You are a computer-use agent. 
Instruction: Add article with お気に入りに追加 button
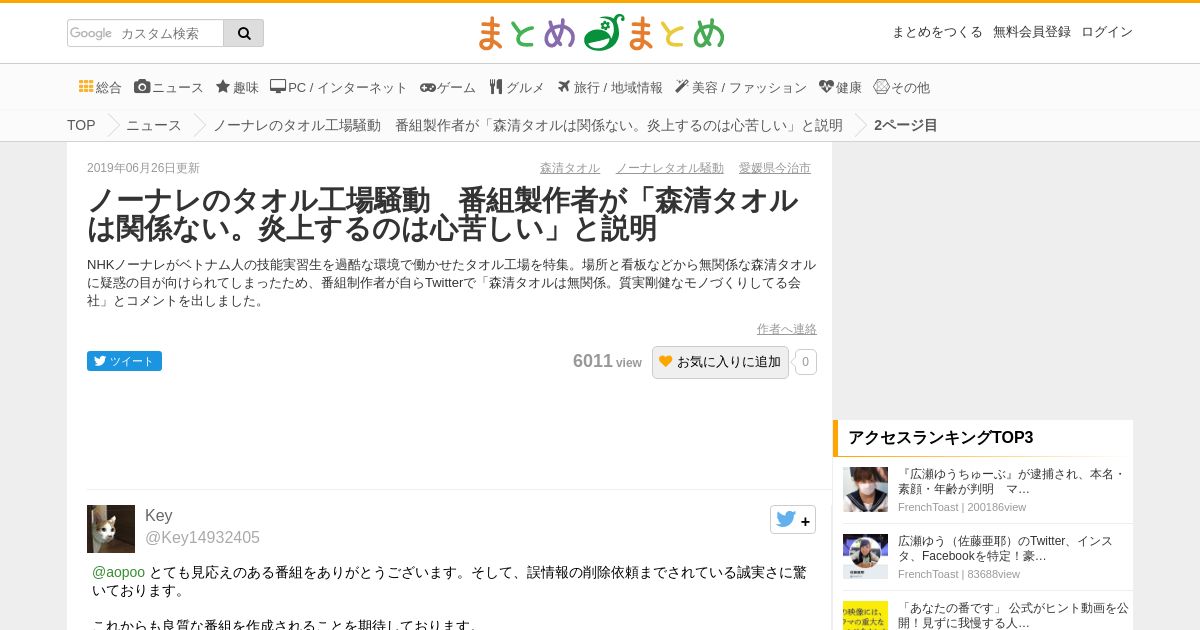[720, 362]
